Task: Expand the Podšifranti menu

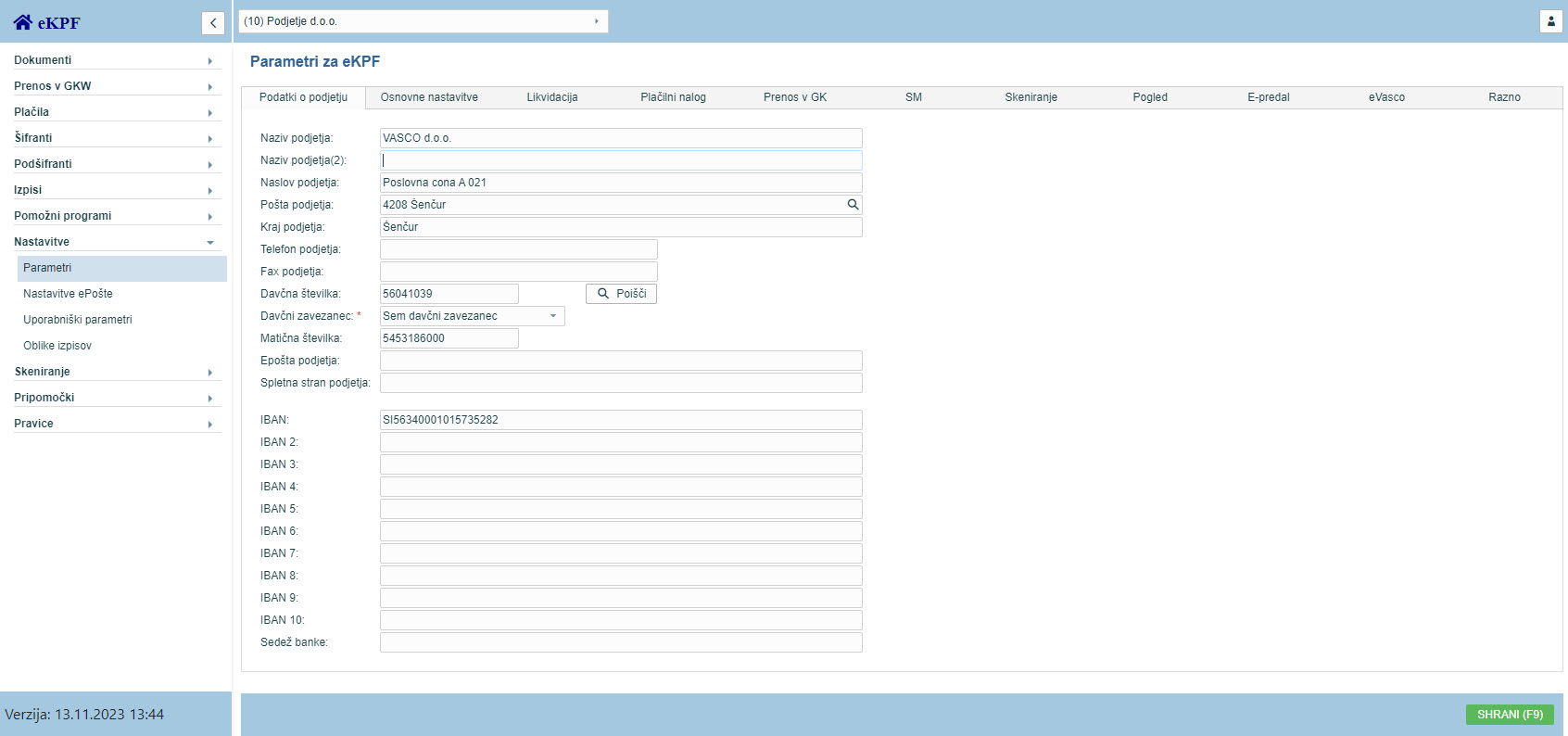Action: click(x=118, y=164)
